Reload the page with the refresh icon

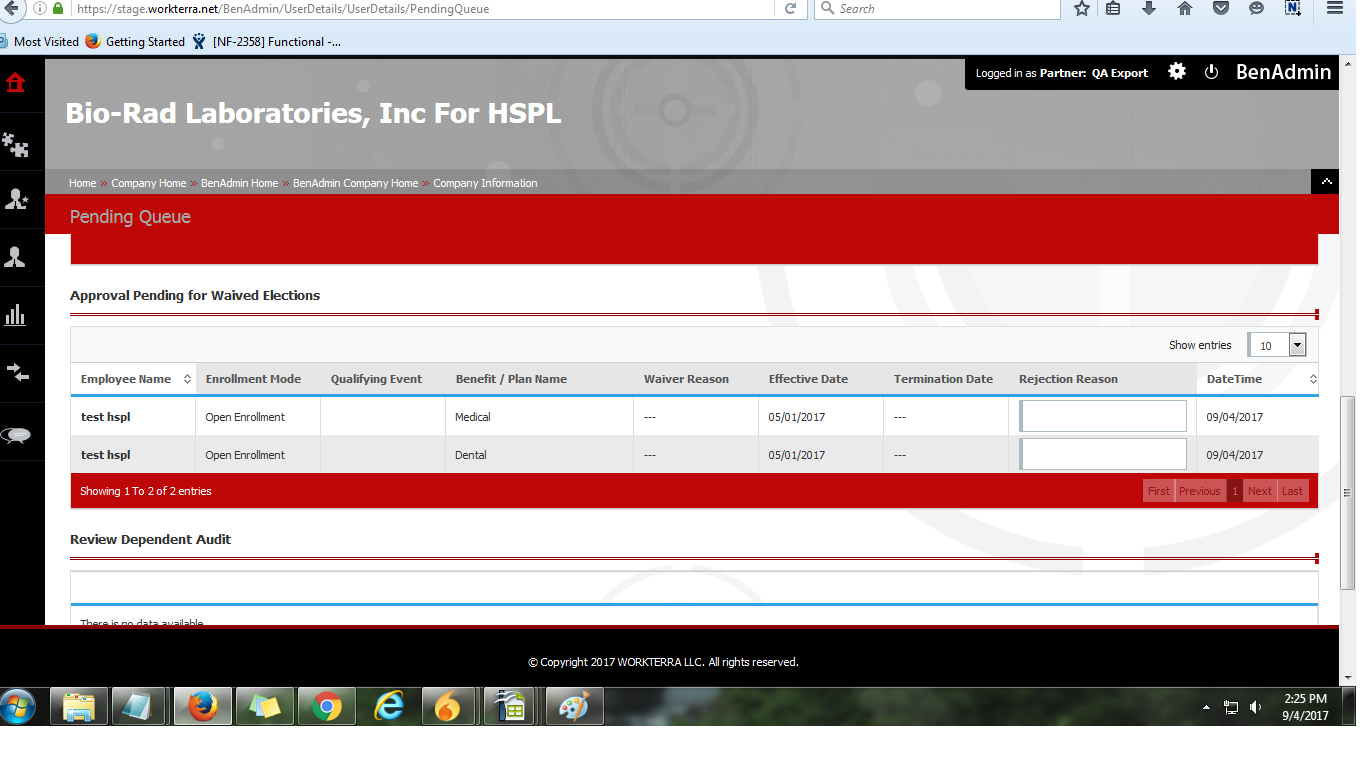click(x=790, y=8)
